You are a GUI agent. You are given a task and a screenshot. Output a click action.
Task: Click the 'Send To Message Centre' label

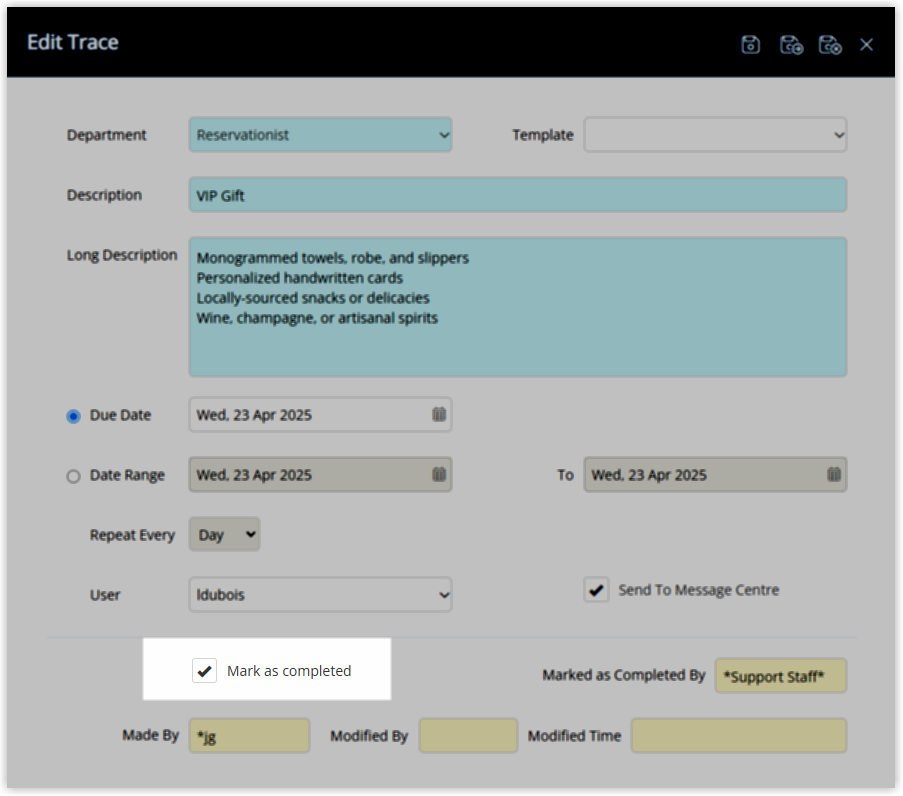pos(699,590)
